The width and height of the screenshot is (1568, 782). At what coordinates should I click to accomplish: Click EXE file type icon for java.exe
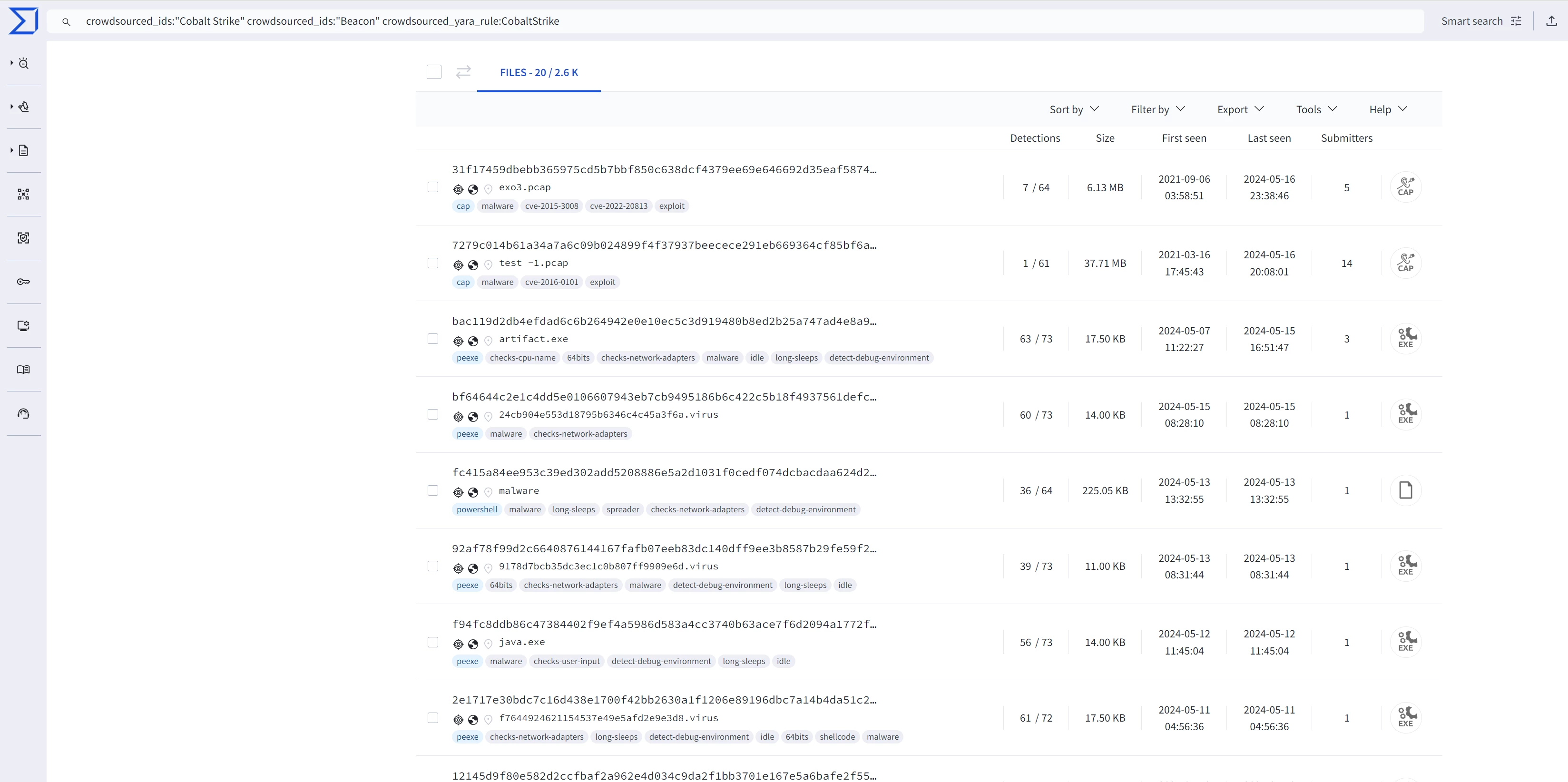[1405, 641]
